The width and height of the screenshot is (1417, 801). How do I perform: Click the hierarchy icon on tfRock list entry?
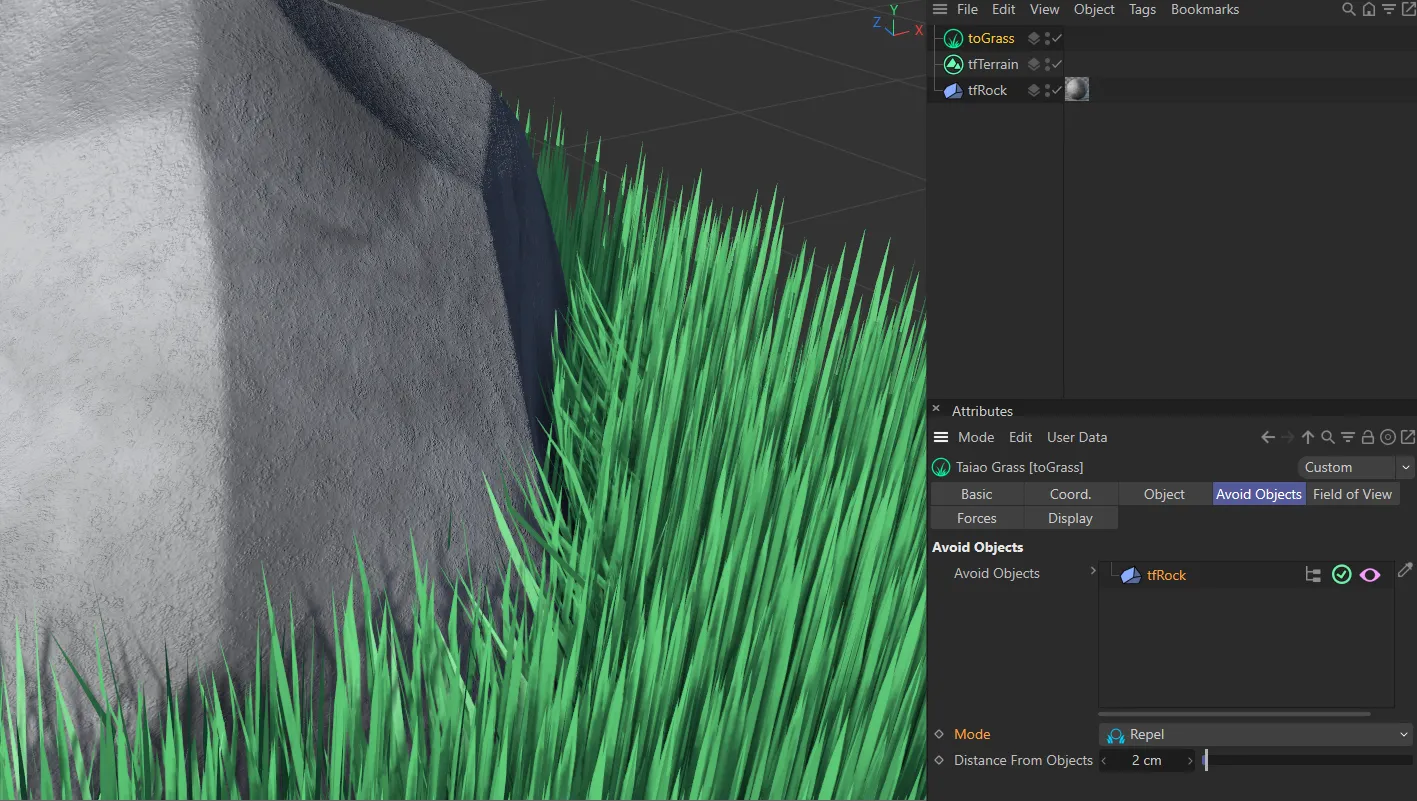(1313, 575)
